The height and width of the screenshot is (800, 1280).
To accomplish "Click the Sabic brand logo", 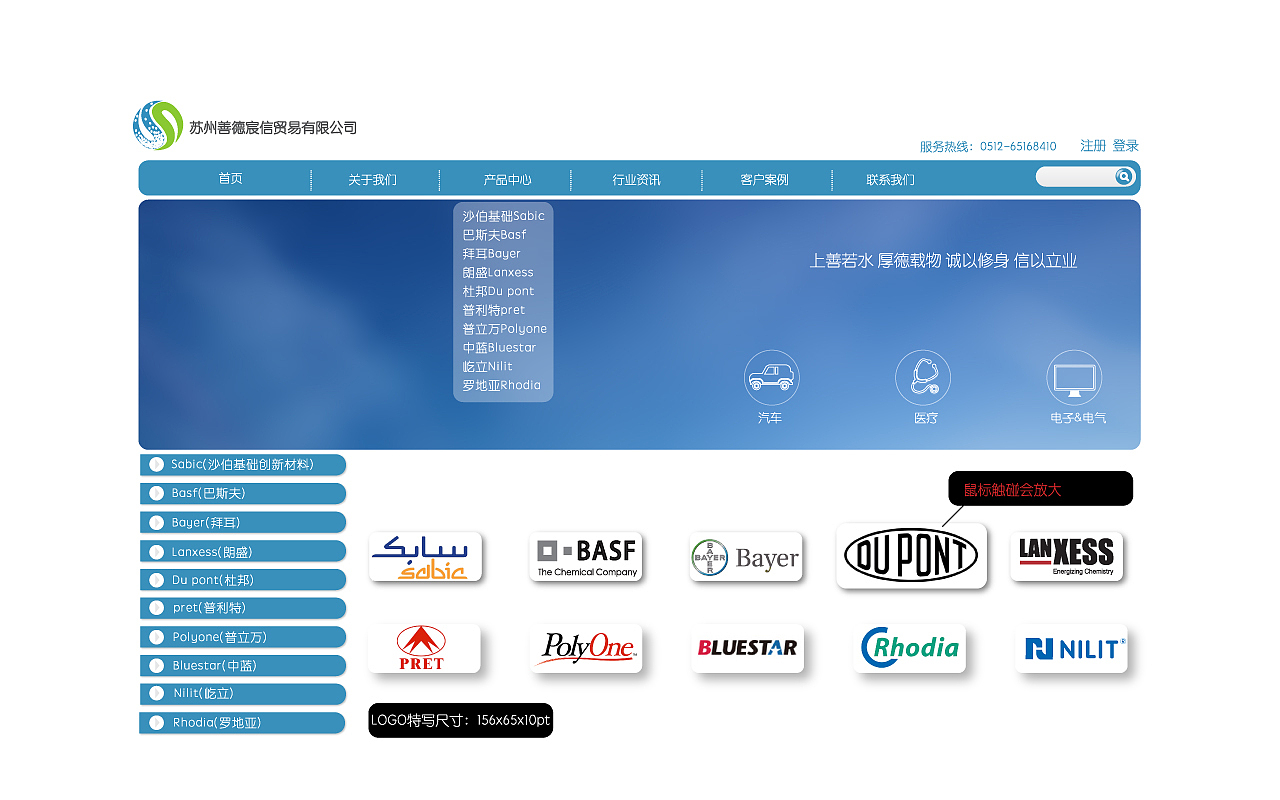I will pyautogui.click(x=425, y=557).
